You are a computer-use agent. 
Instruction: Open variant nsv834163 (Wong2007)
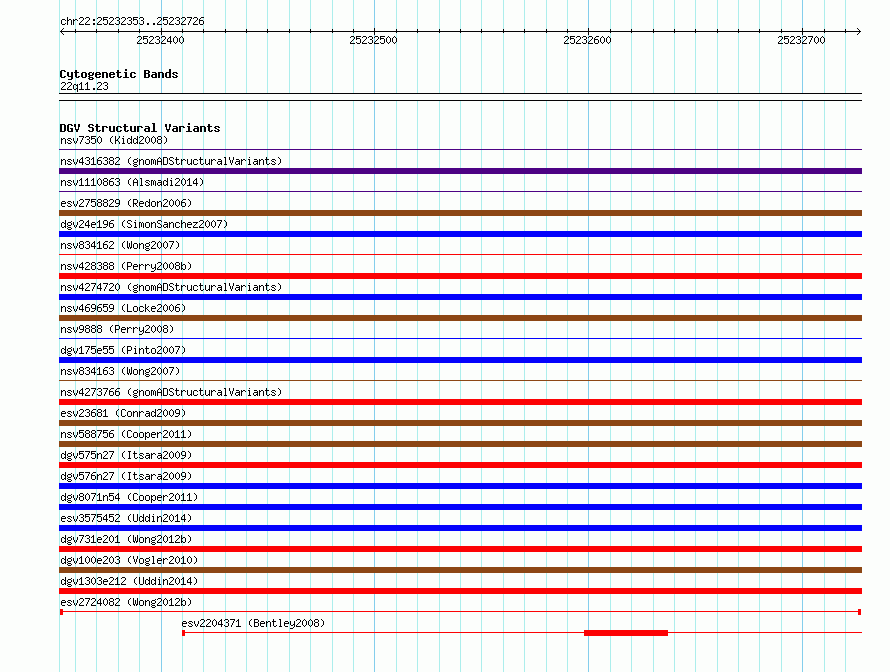tap(120, 371)
